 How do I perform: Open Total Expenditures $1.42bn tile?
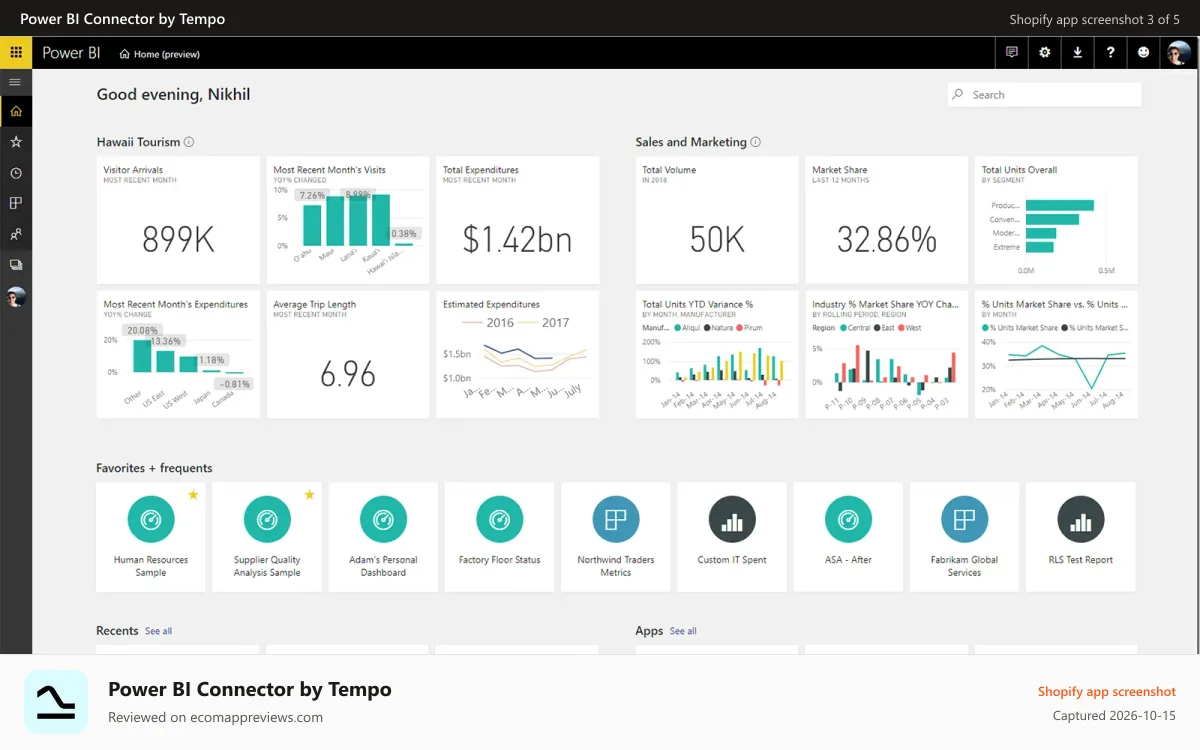point(518,220)
